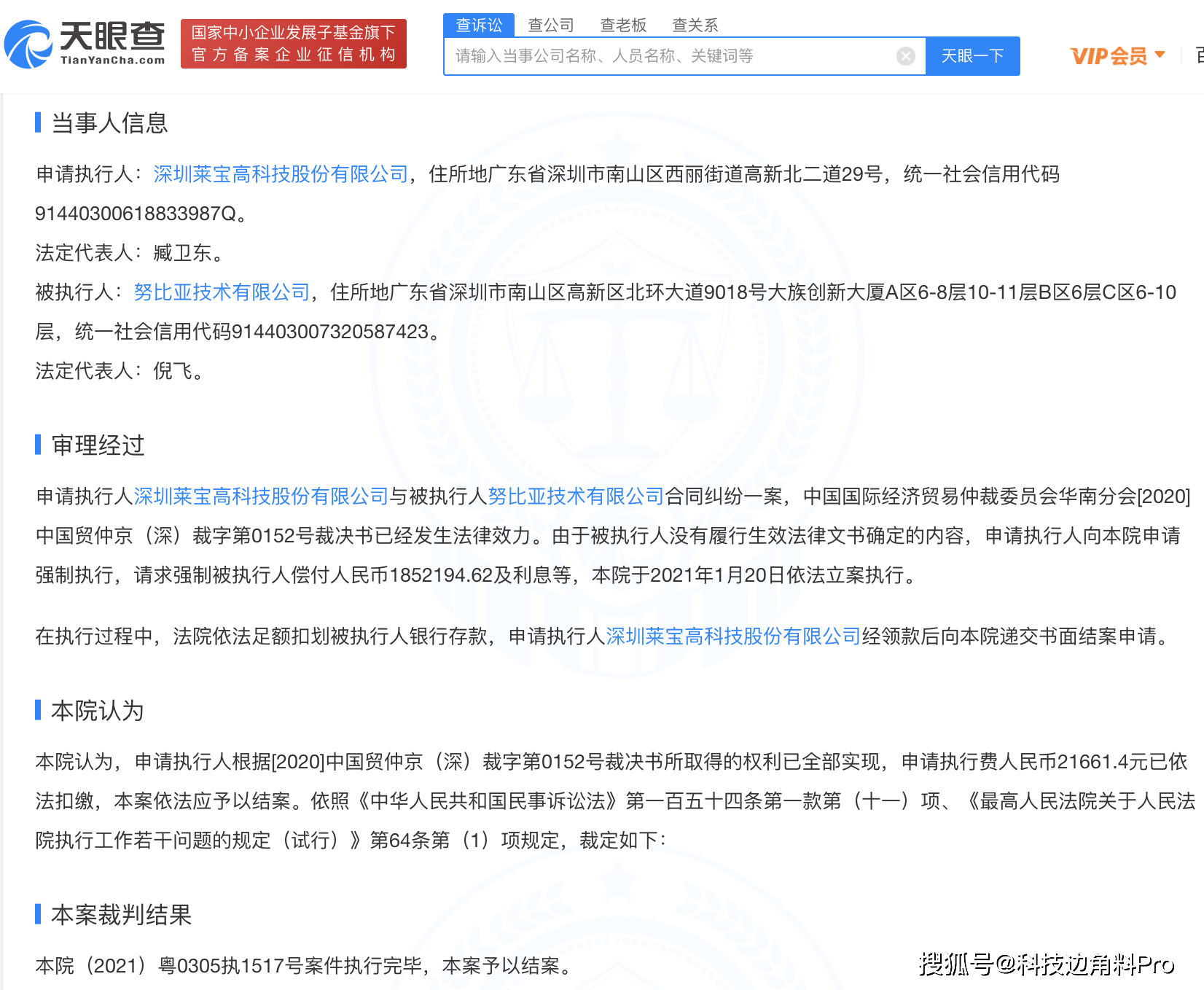
Task: Select the 审理经过 section heading
Action: pyautogui.click(x=98, y=445)
